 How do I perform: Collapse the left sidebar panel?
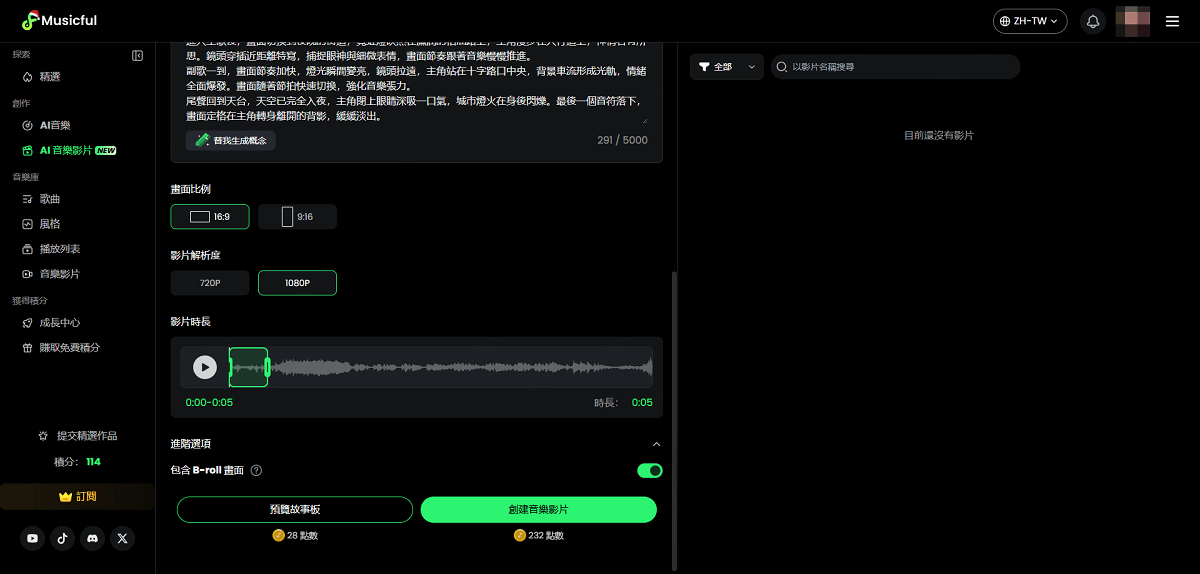click(x=138, y=55)
